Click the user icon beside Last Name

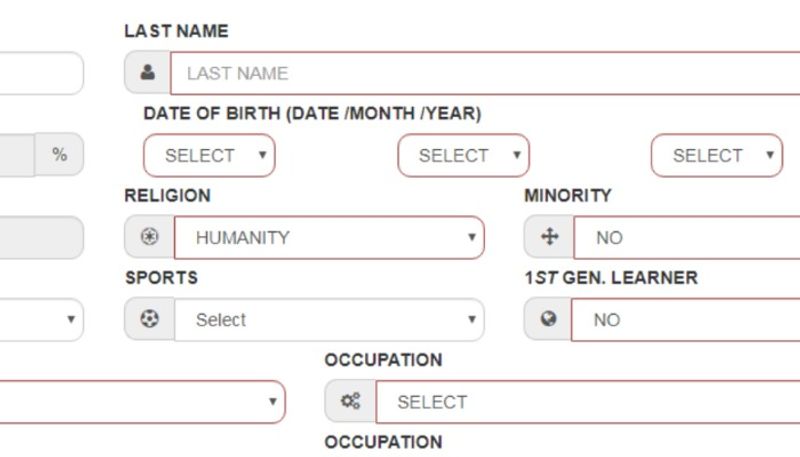pyautogui.click(x=148, y=73)
